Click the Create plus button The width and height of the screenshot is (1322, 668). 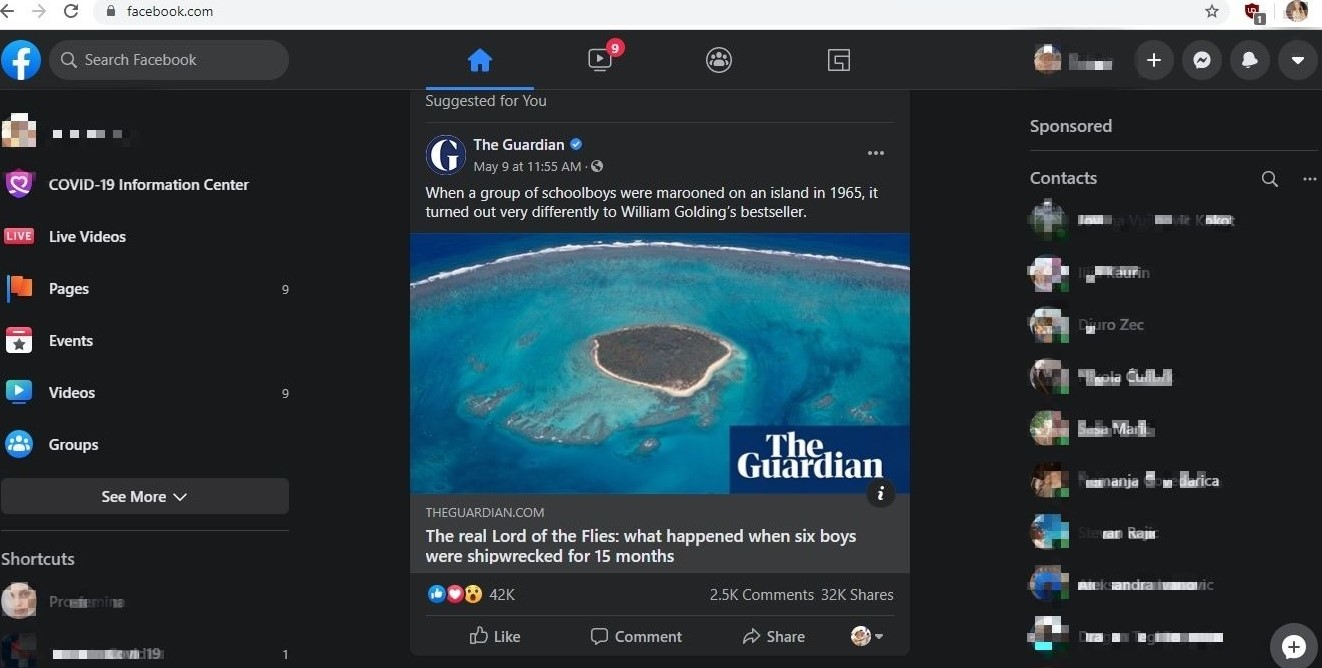[x=1154, y=60]
